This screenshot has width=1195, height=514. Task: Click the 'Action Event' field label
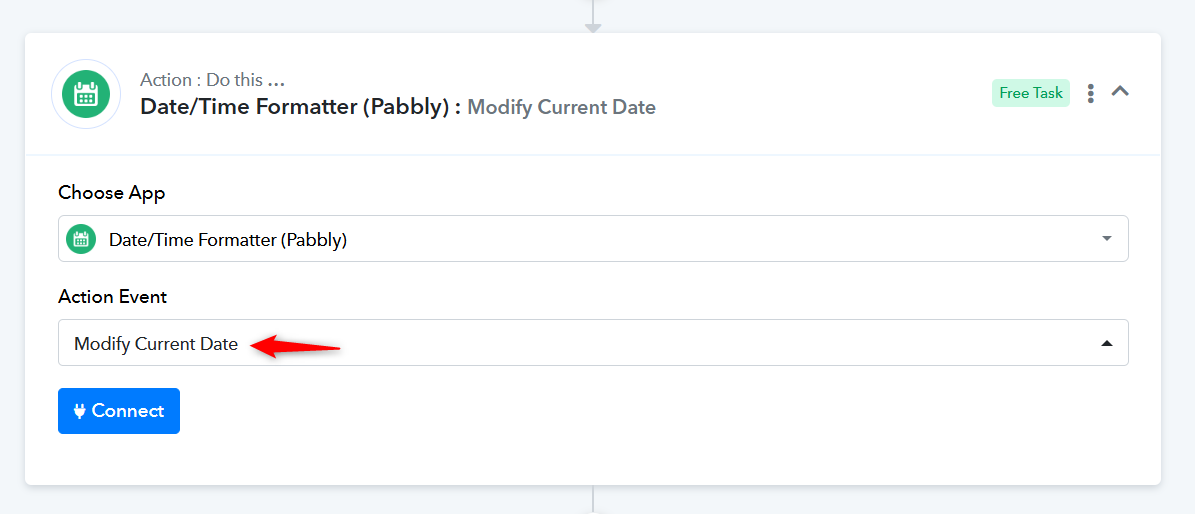(x=113, y=297)
